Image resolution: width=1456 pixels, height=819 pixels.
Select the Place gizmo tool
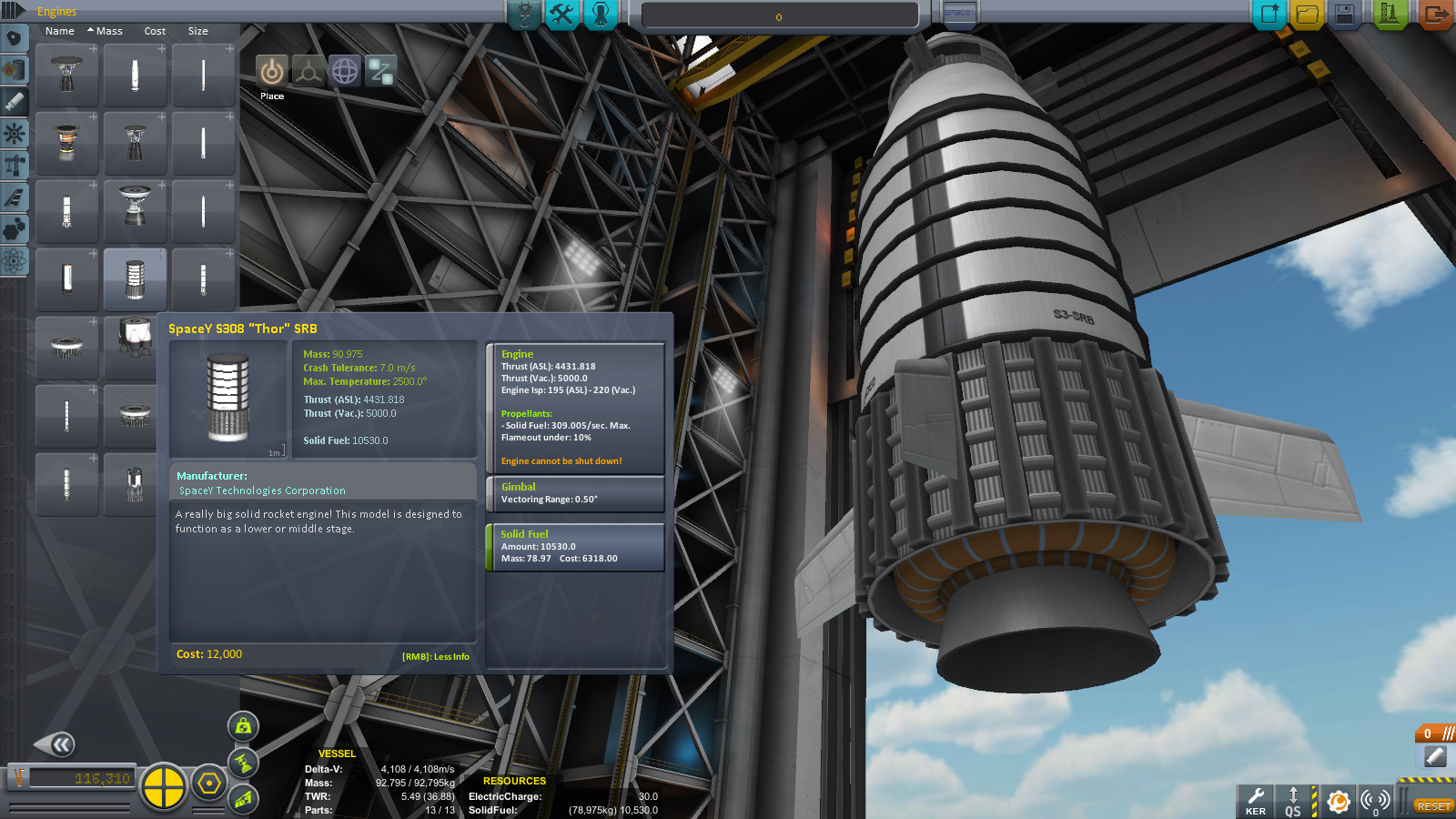pos(271,71)
